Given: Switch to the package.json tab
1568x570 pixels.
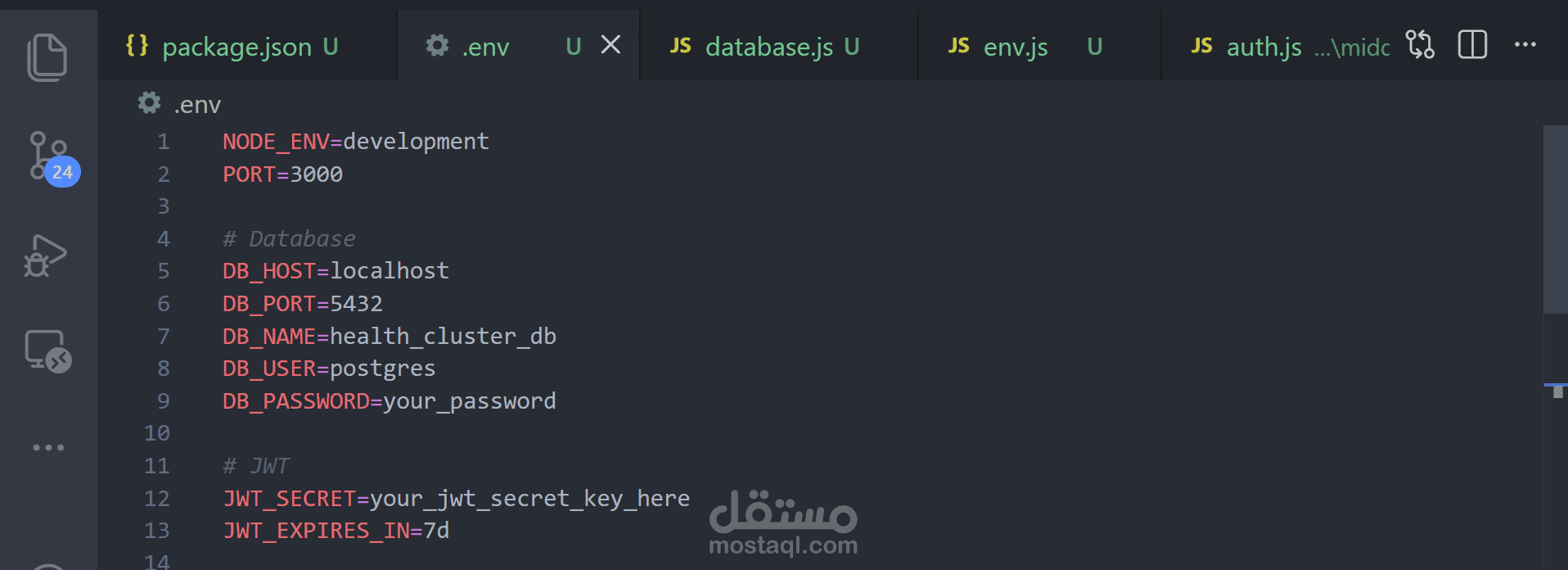Looking at the screenshot, I should [x=233, y=46].
